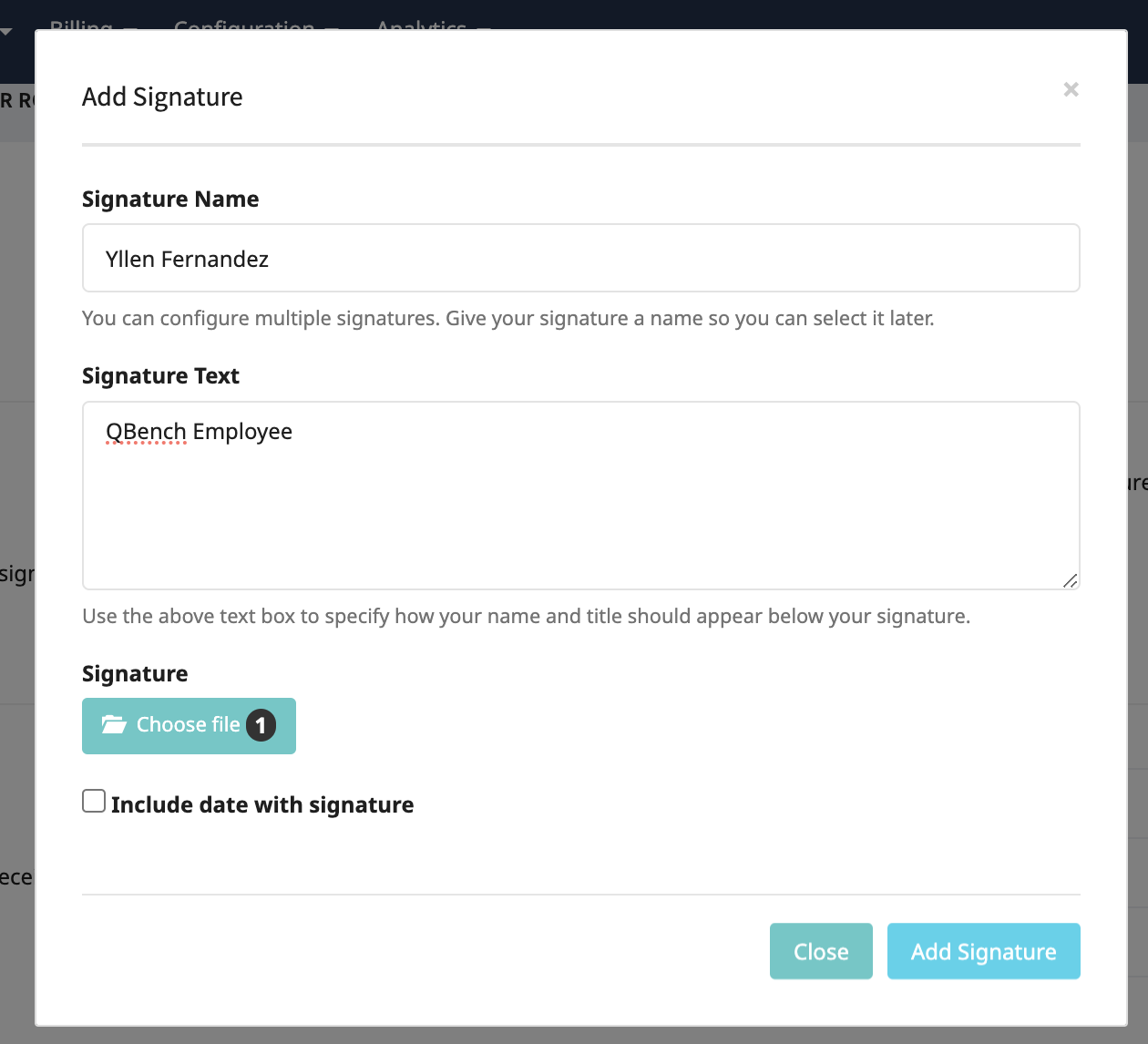Enable the Include date with signature checkbox
This screenshot has height=1044, width=1148.
[94, 800]
